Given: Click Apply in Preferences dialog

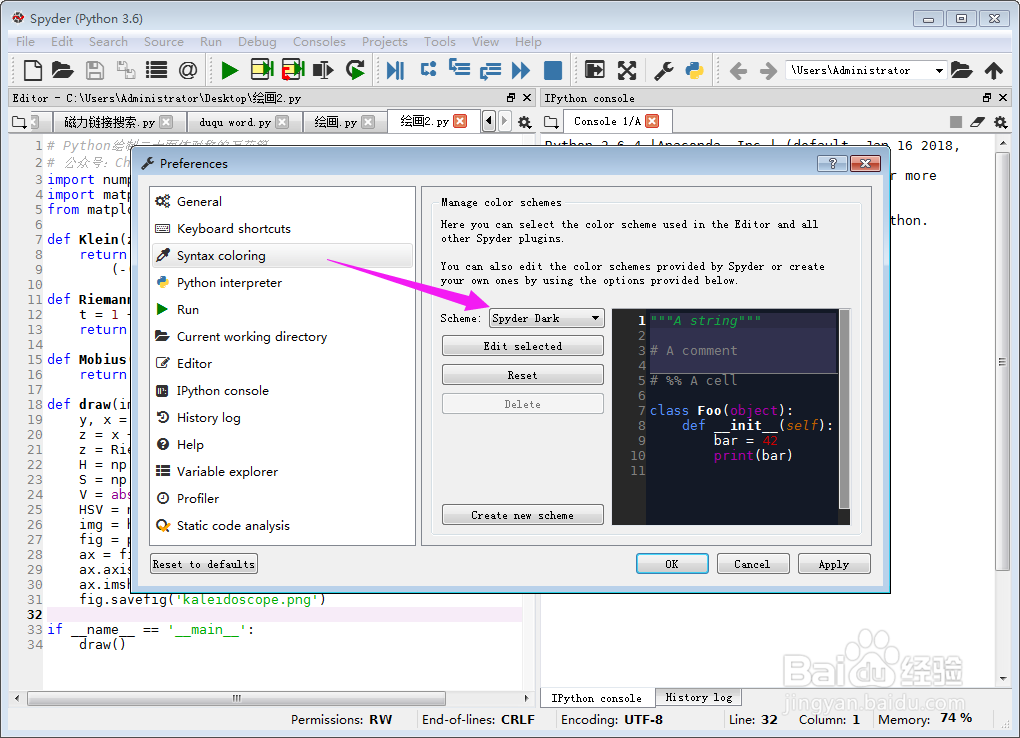Looking at the screenshot, I should click(834, 564).
